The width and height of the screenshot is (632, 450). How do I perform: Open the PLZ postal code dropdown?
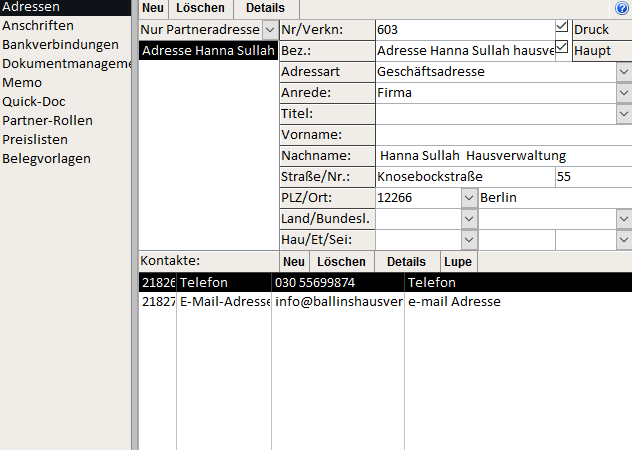469,198
